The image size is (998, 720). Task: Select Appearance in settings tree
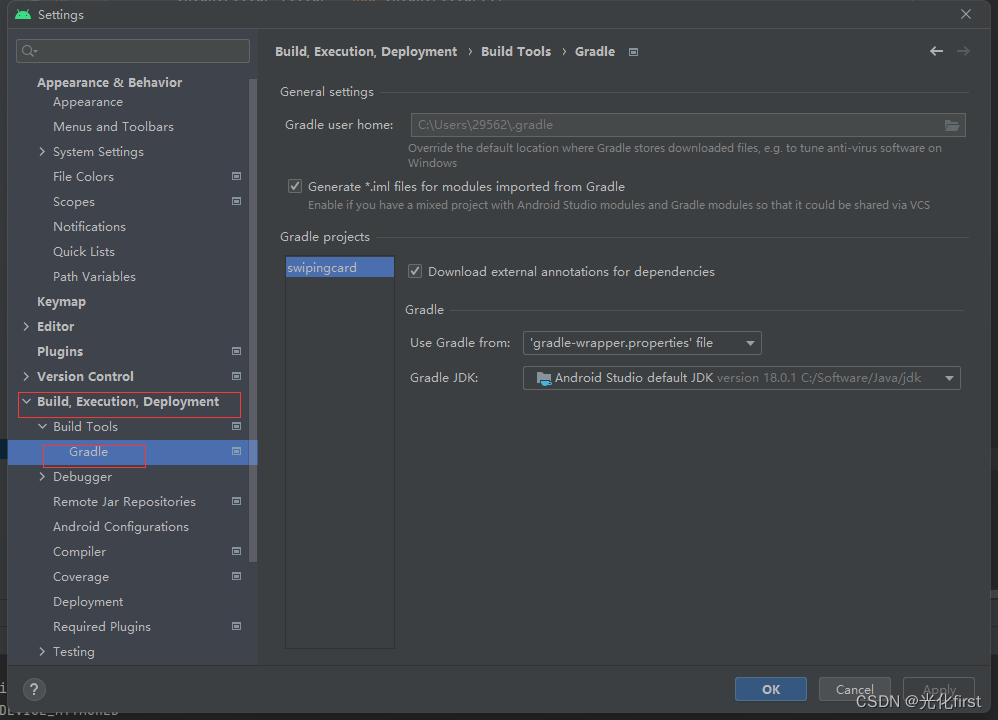[x=88, y=102]
